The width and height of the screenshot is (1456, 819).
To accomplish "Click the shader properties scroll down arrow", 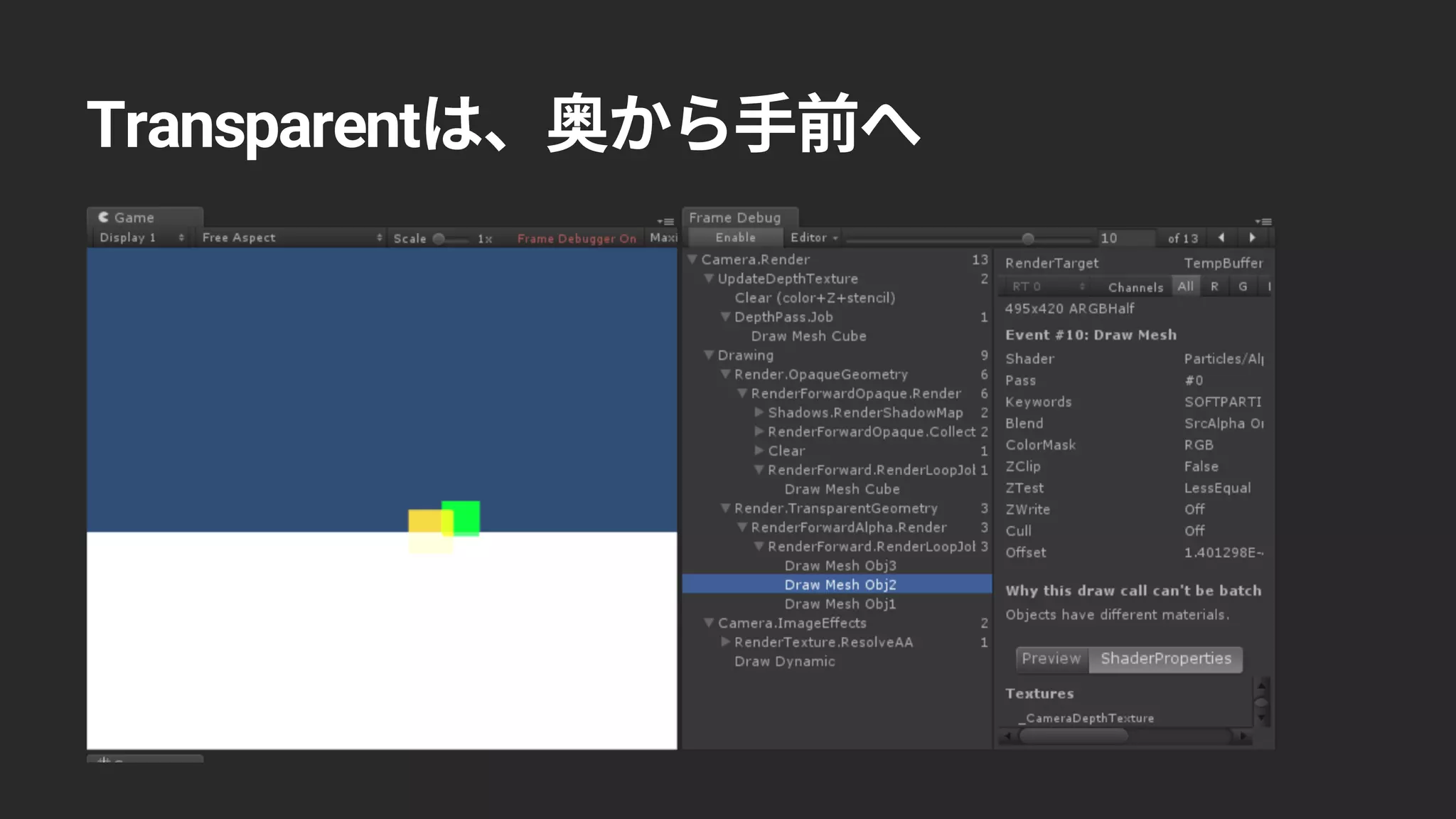I will (1262, 718).
